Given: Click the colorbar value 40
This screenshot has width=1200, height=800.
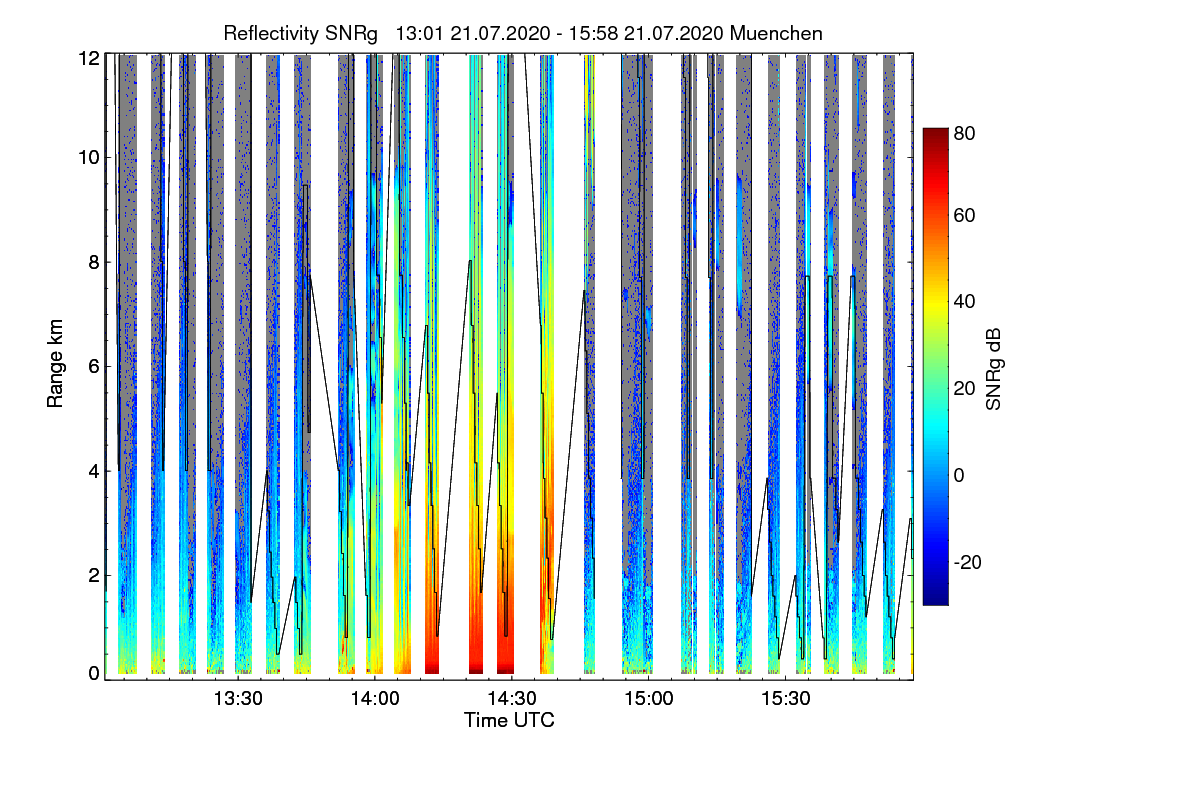Looking at the screenshot, I should click(x=965, y=301).
